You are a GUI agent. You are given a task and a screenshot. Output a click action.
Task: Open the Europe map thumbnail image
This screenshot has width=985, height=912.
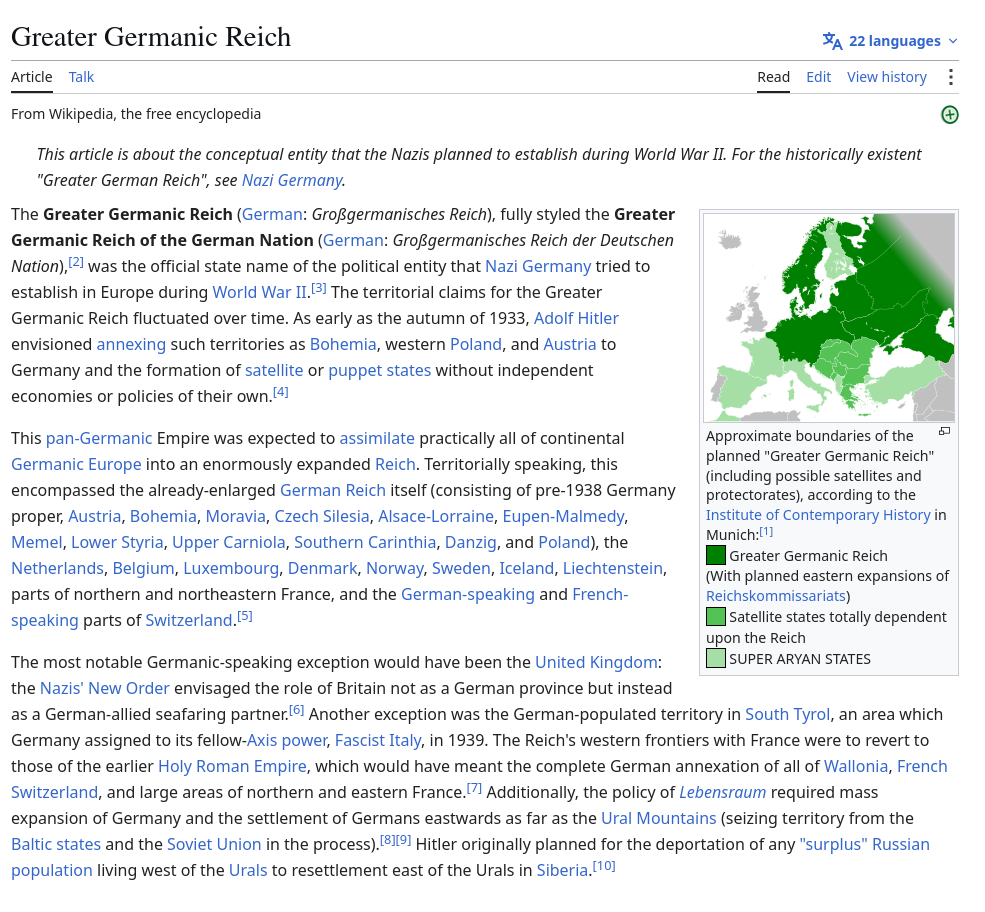829,317
